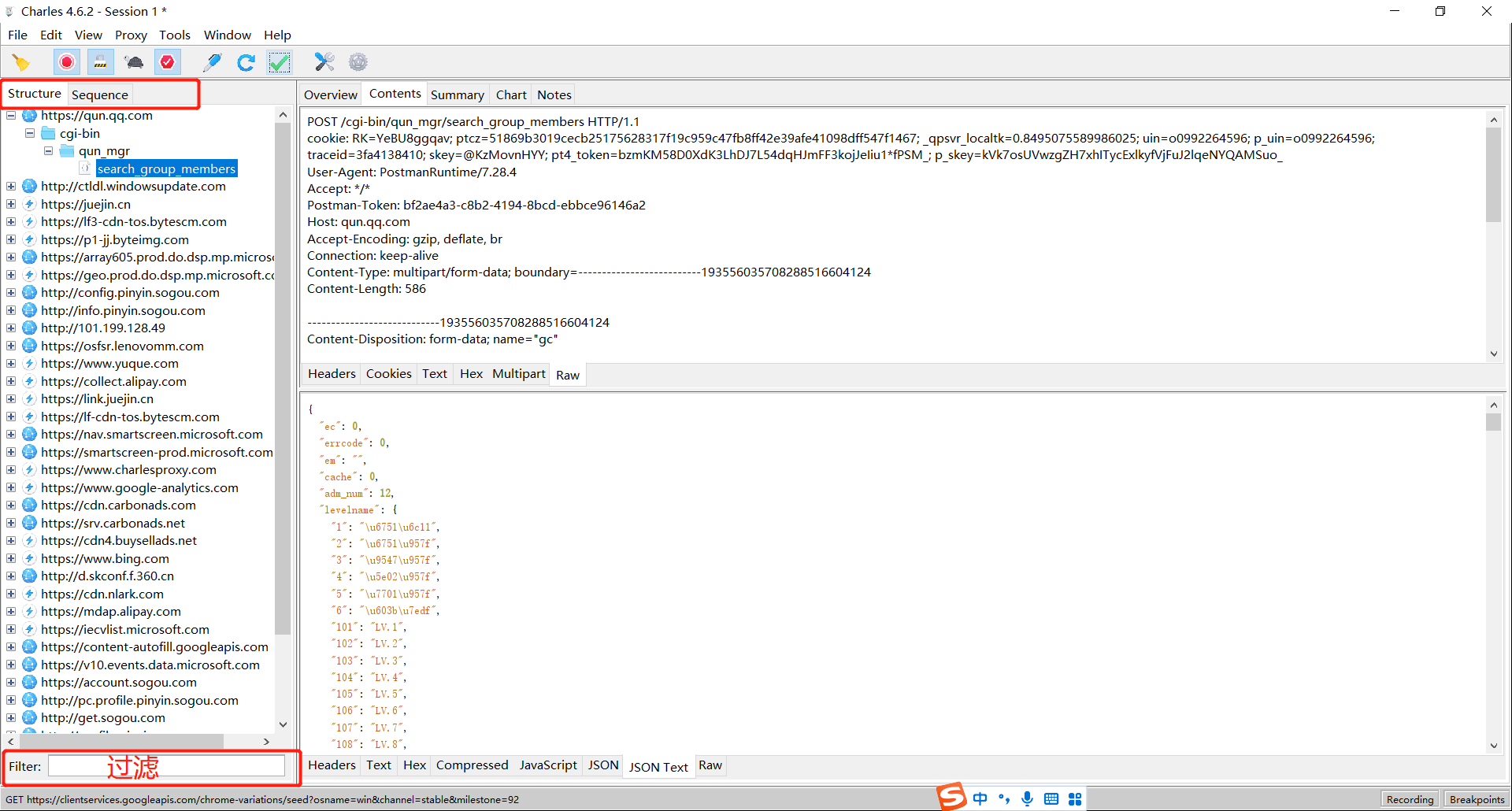
Task: Click the Sogou microphone voice input icon
Action: coord(1027,799)
